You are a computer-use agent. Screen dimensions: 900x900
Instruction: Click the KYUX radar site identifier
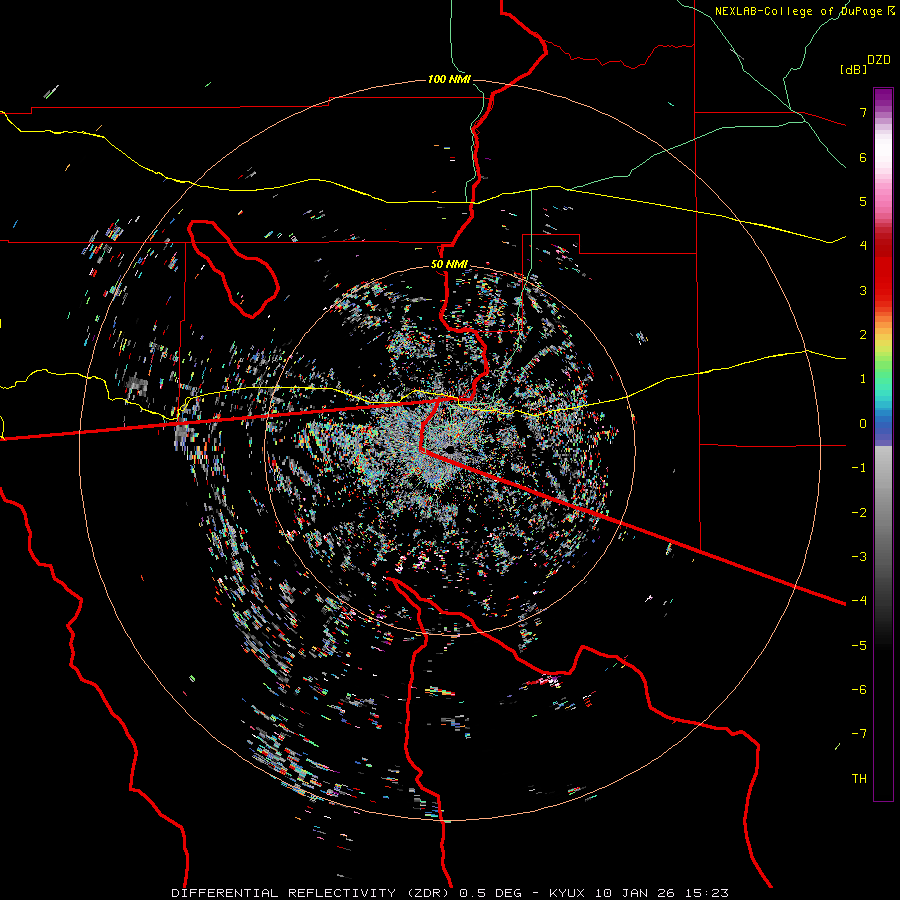[567, 893]
